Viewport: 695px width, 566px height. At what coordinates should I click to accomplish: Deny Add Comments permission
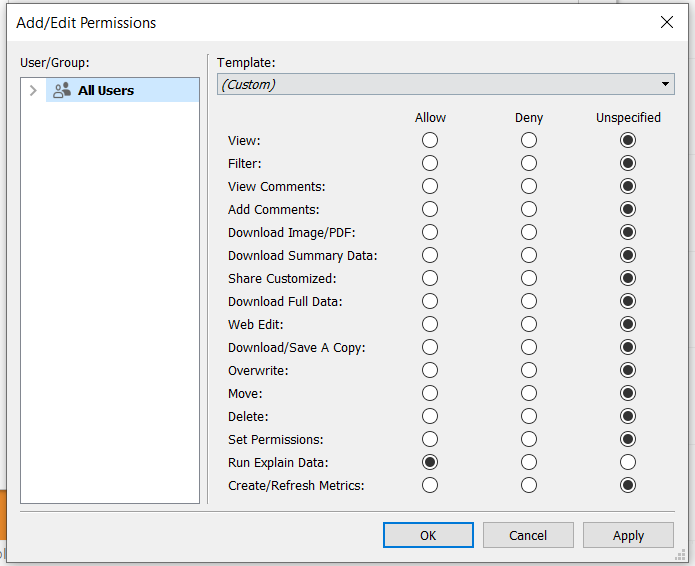pyautogui.click(x=529, y=209)
